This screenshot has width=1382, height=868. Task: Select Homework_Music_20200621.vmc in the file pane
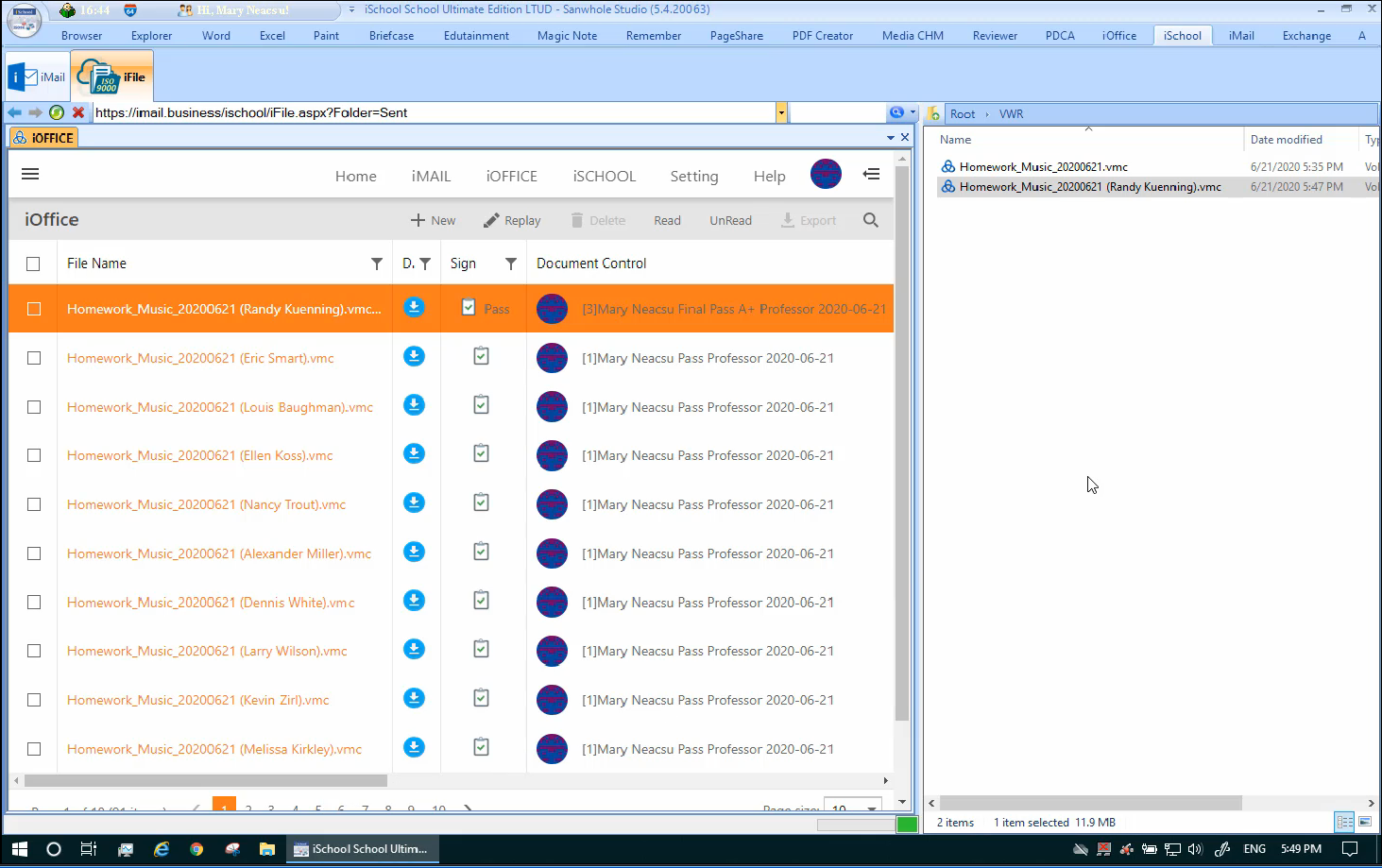(x=1043, y=166)
